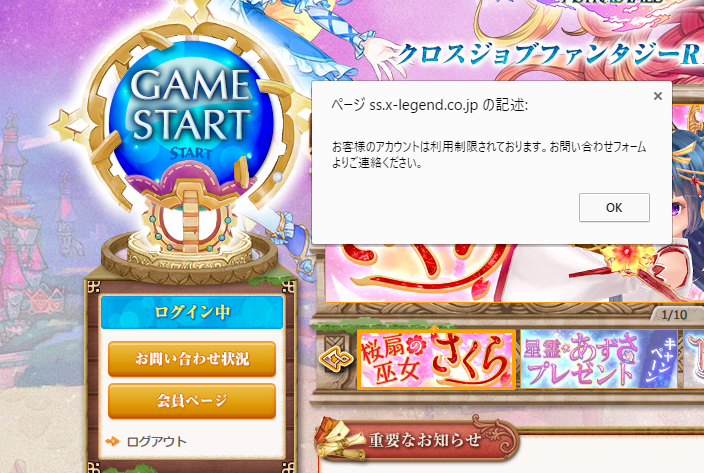
Task: Click the gold star ornament left of orb
Action: click(67, 127)
